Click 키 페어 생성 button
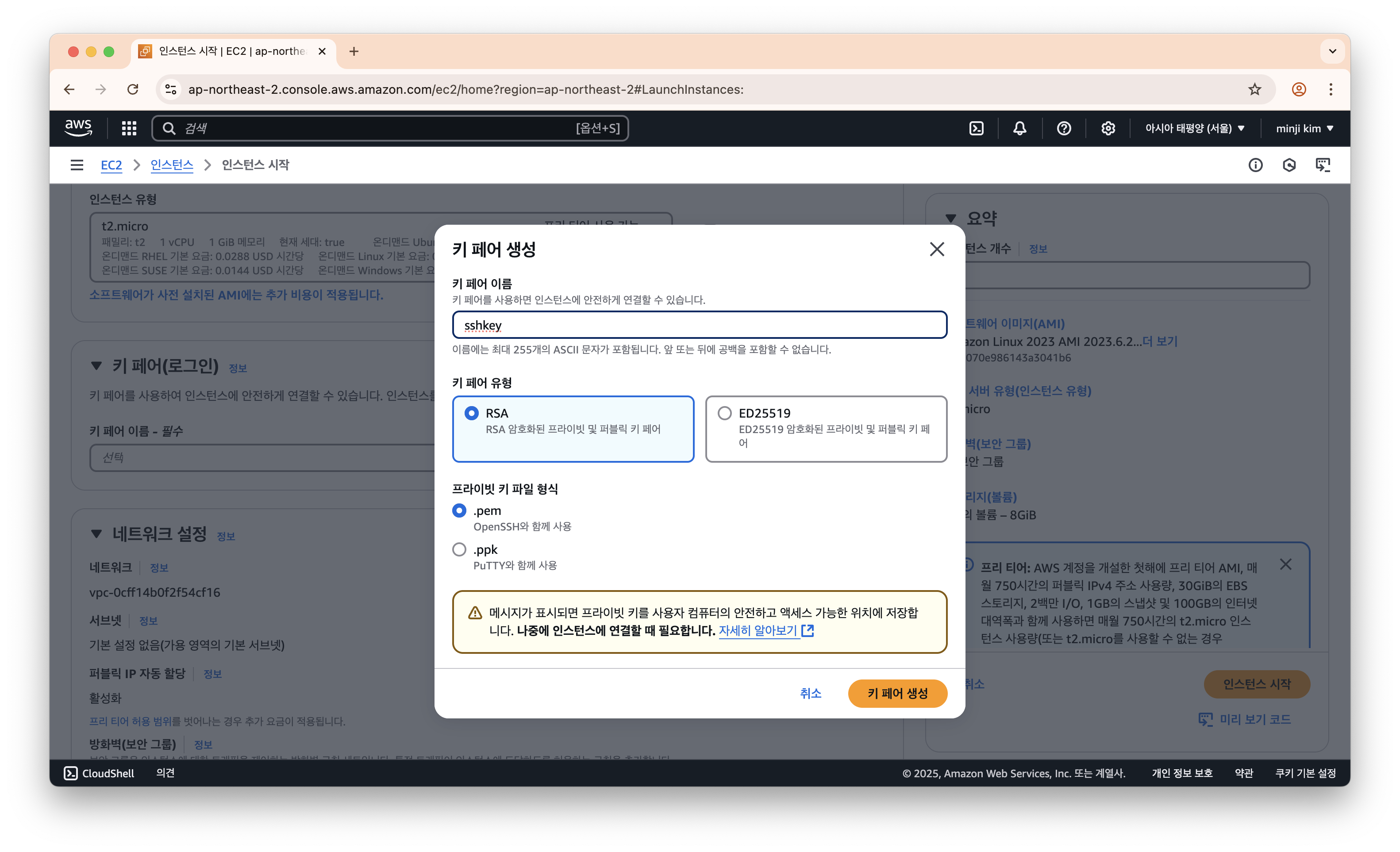This screenshot has height=852, width=1400. coord(898,693)
